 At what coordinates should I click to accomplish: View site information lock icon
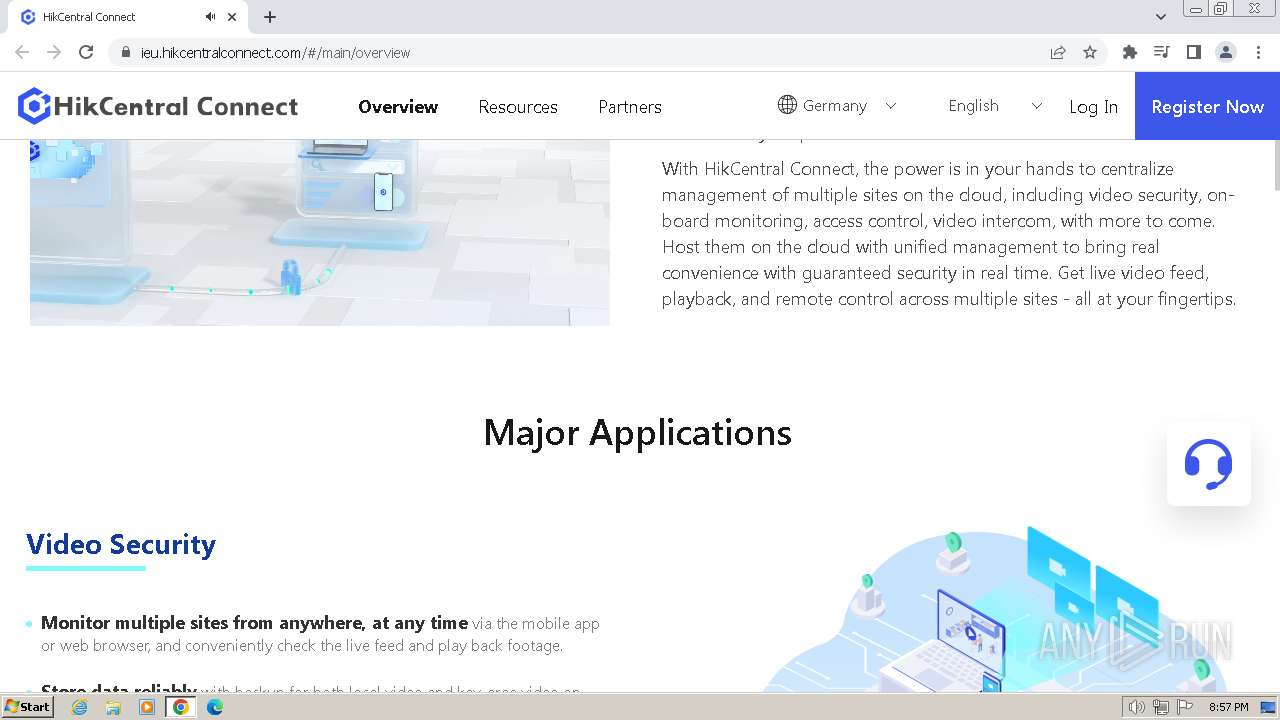coord(125,52)
